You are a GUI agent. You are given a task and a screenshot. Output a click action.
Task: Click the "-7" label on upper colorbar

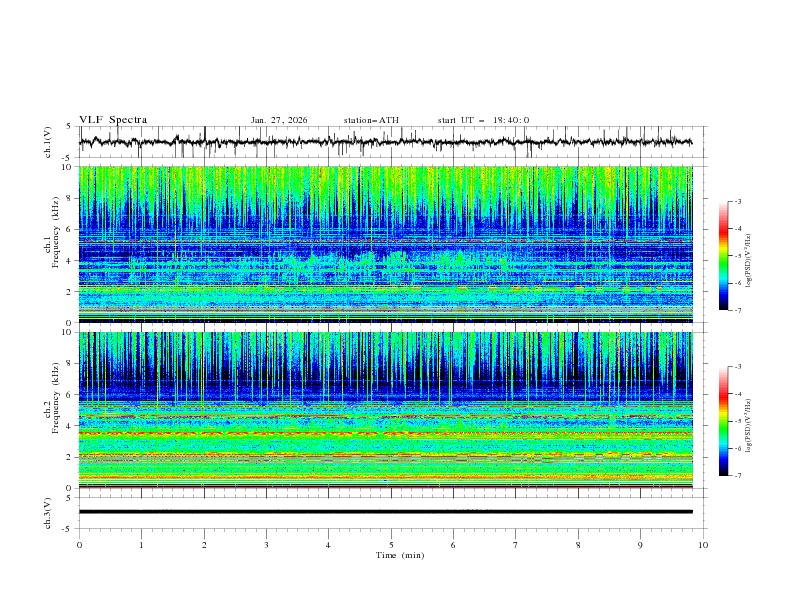tap(737, 310)
